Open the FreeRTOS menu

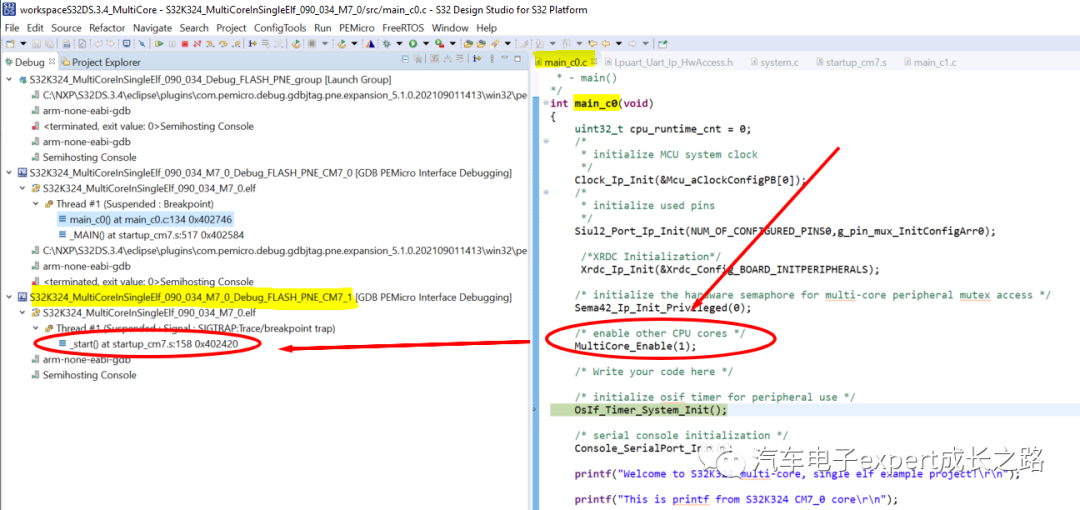(x=403, y=28)
